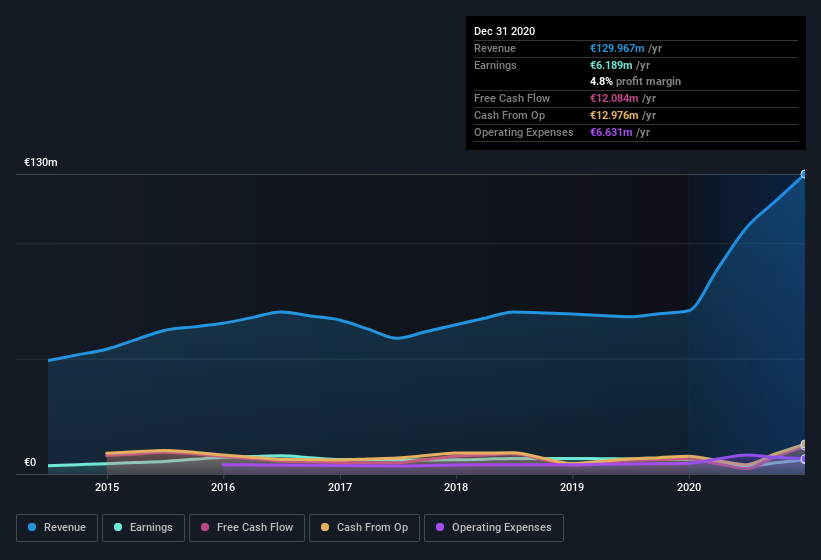Viewport: 821px width, 560px height.
Task: Click the €129.967m revenue value
Action: pos(617,48)
